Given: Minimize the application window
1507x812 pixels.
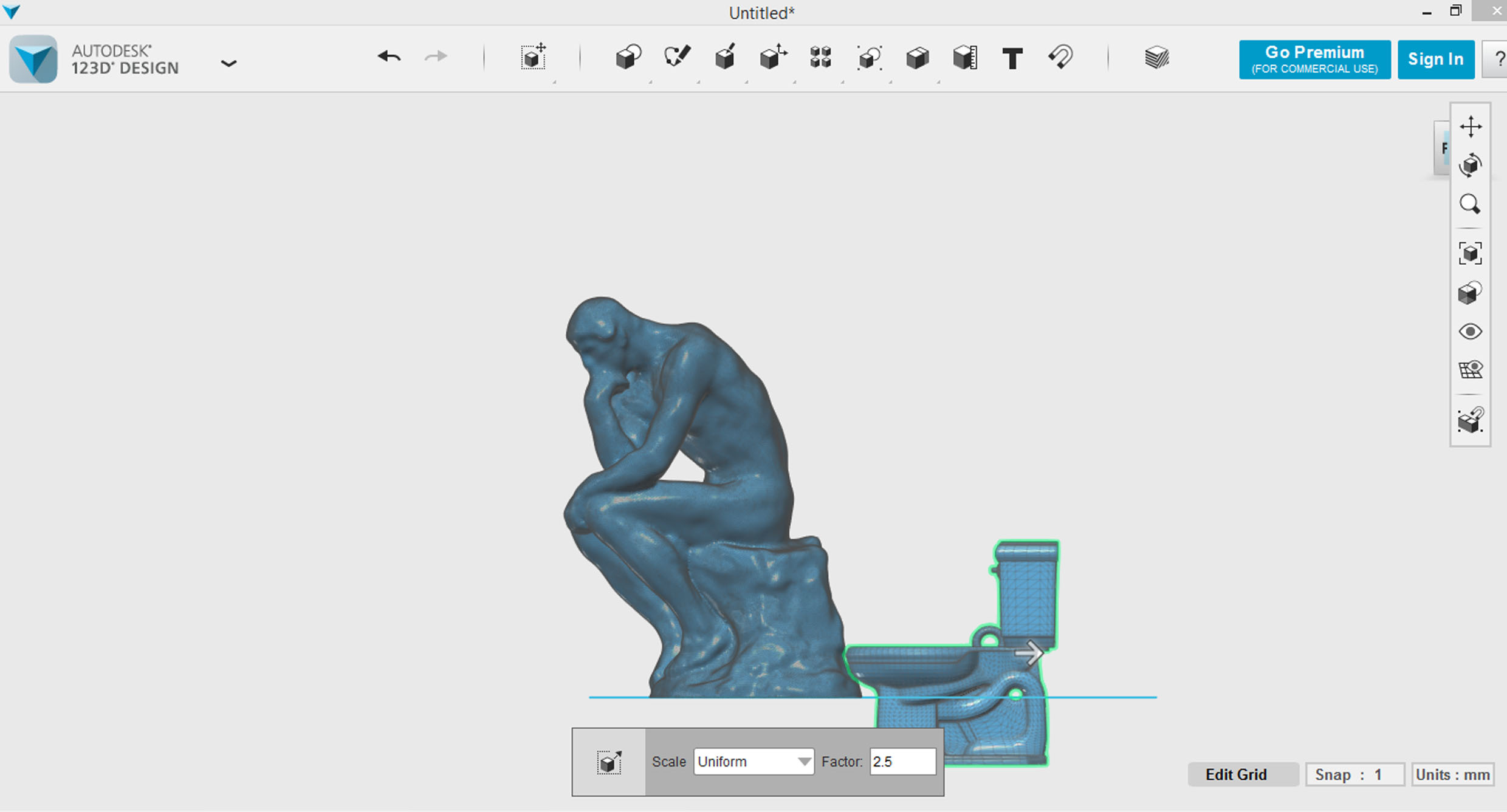Looking at the screenshot, I should point(1427,12).
